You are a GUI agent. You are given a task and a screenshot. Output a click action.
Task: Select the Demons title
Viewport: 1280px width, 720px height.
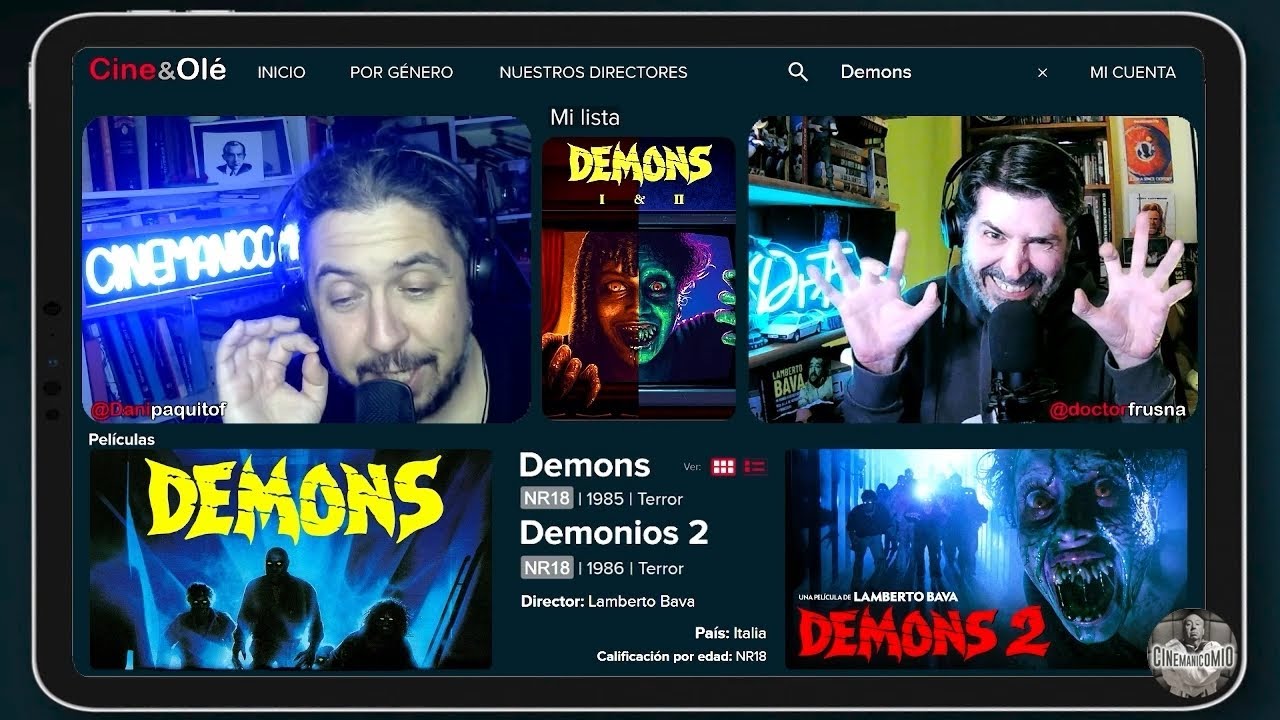pyautogui.click(x=584, y=465)
